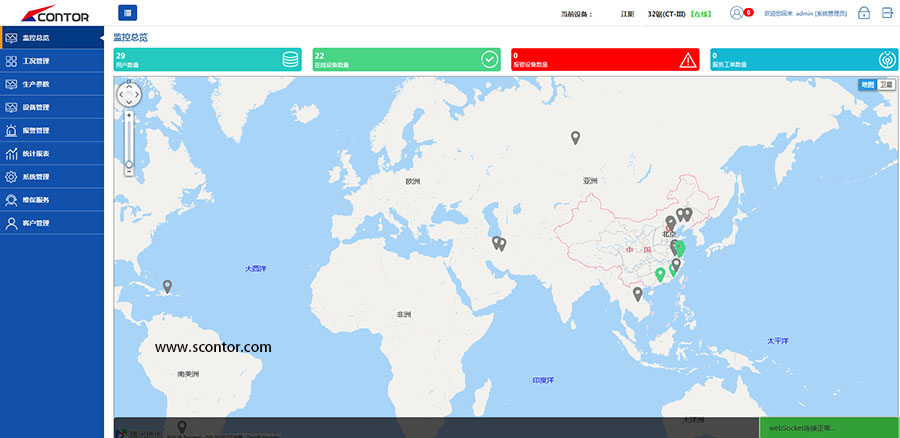Viewport: 900px width, 438px height.
Task: Click the user avatar icon in the header
Action: coord(736,13)
